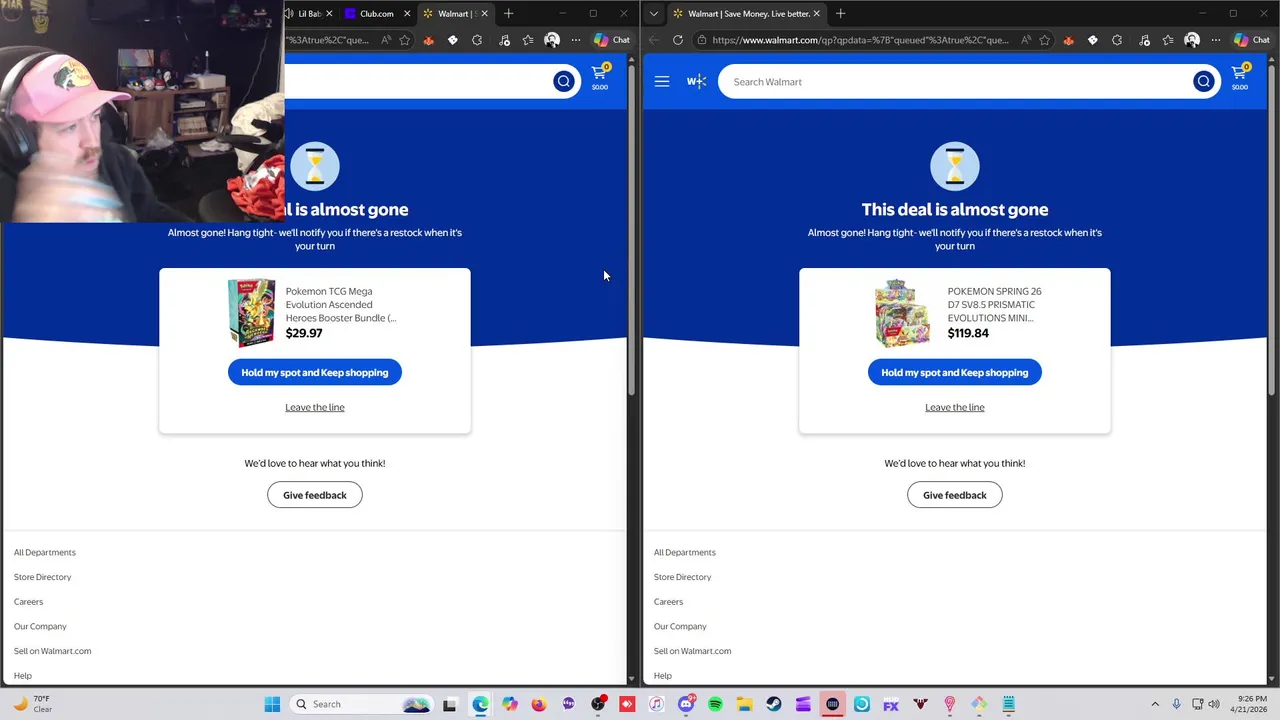Click the Walmart spark logo in right window

(697, 82)
